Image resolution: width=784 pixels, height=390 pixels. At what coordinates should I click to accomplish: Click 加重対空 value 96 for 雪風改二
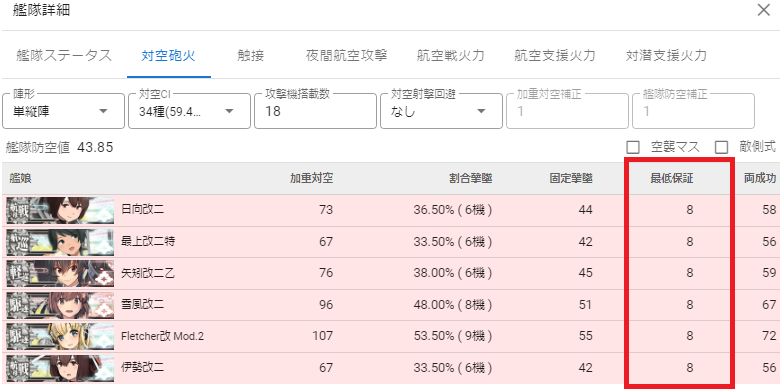point(326,305)
